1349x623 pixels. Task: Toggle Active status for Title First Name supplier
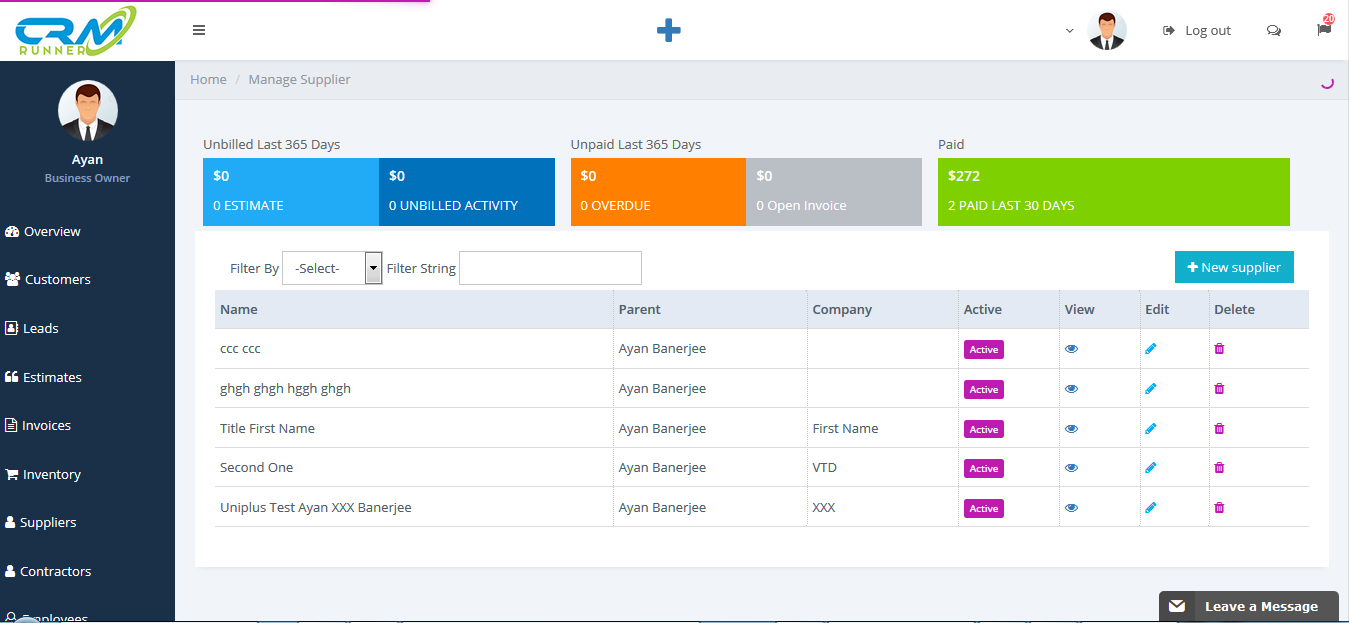point(983,428)
